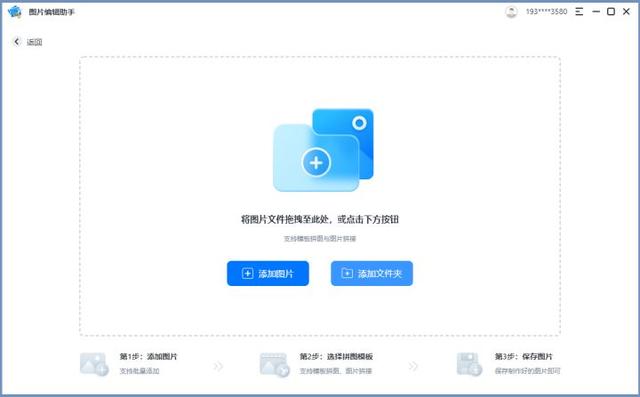This screenshot has height=397, width=640.
Task: Click the 添加文件夹 button
Action: click(371, 273)
